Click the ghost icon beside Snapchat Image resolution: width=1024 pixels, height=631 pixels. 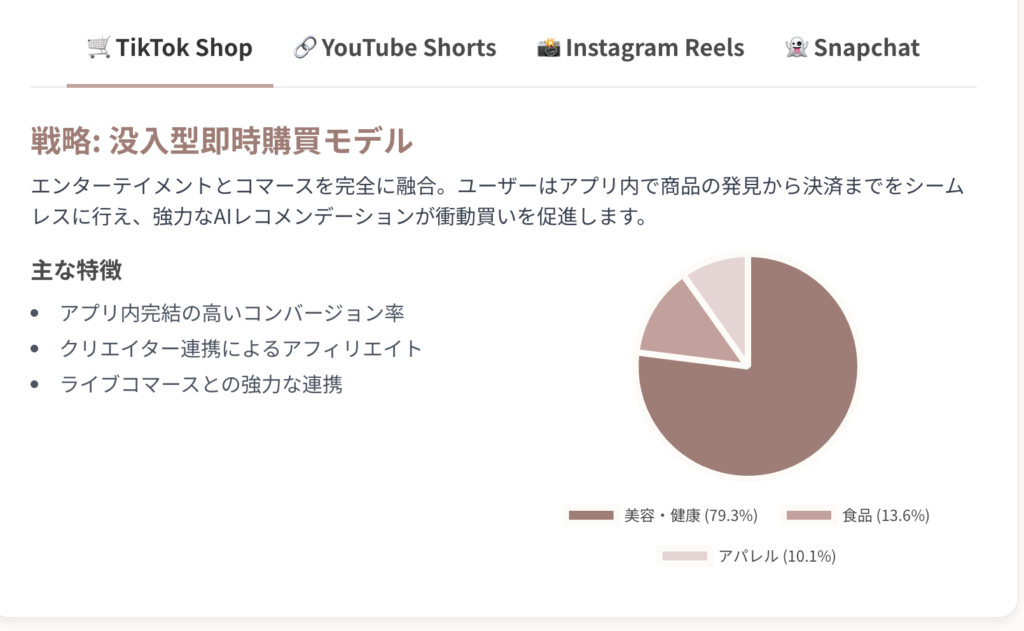click(x=796, y=47)
